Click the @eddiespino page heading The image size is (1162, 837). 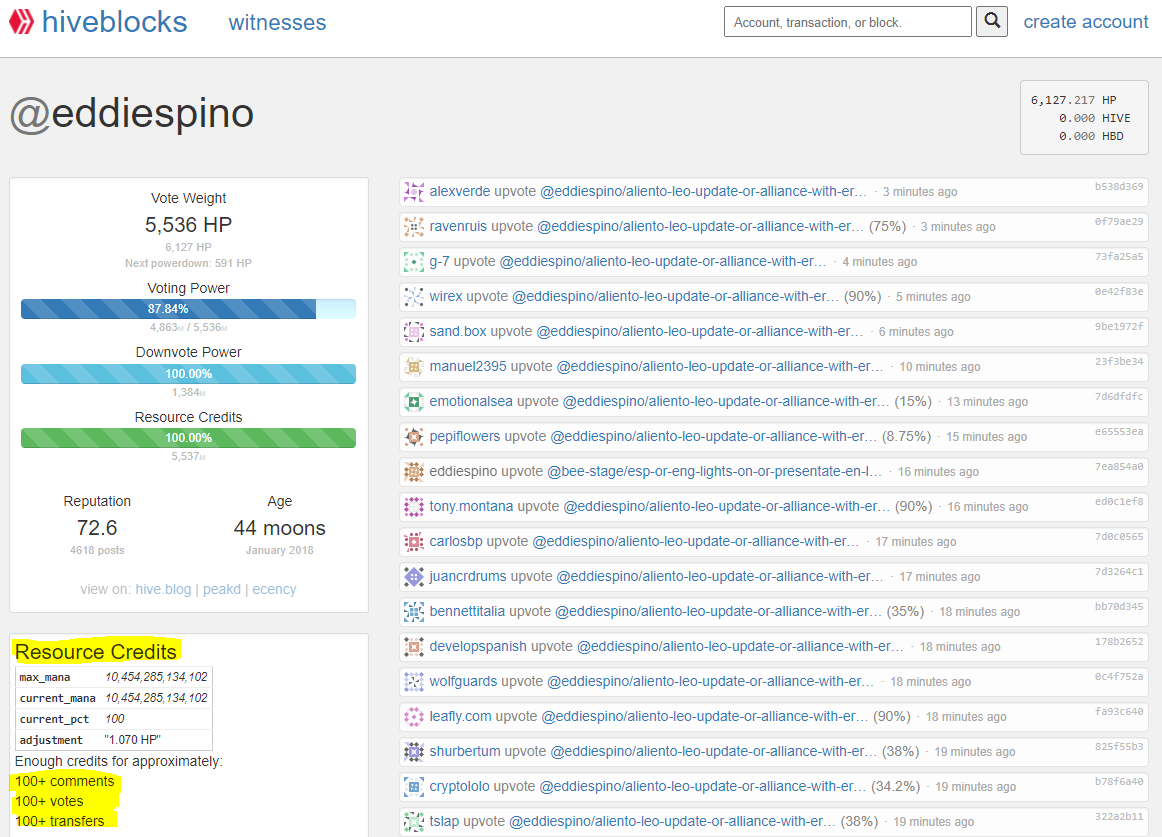132,114
